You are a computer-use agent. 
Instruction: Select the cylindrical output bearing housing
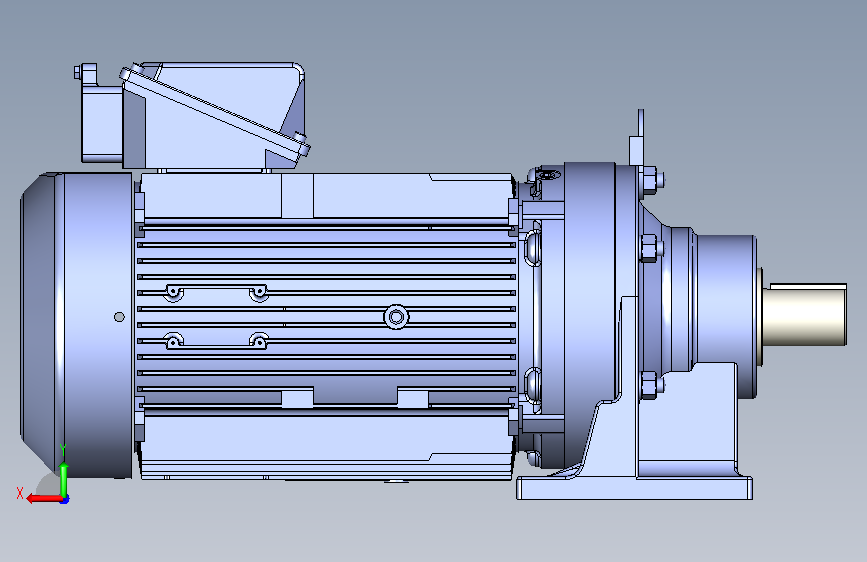pos(727,316)
